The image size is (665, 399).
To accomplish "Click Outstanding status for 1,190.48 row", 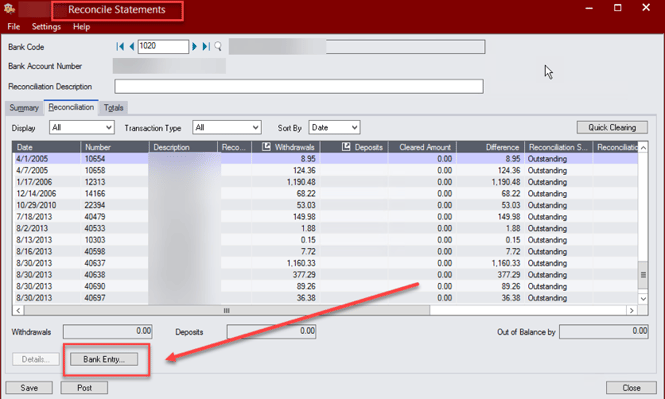I will (x=547, y=182).
